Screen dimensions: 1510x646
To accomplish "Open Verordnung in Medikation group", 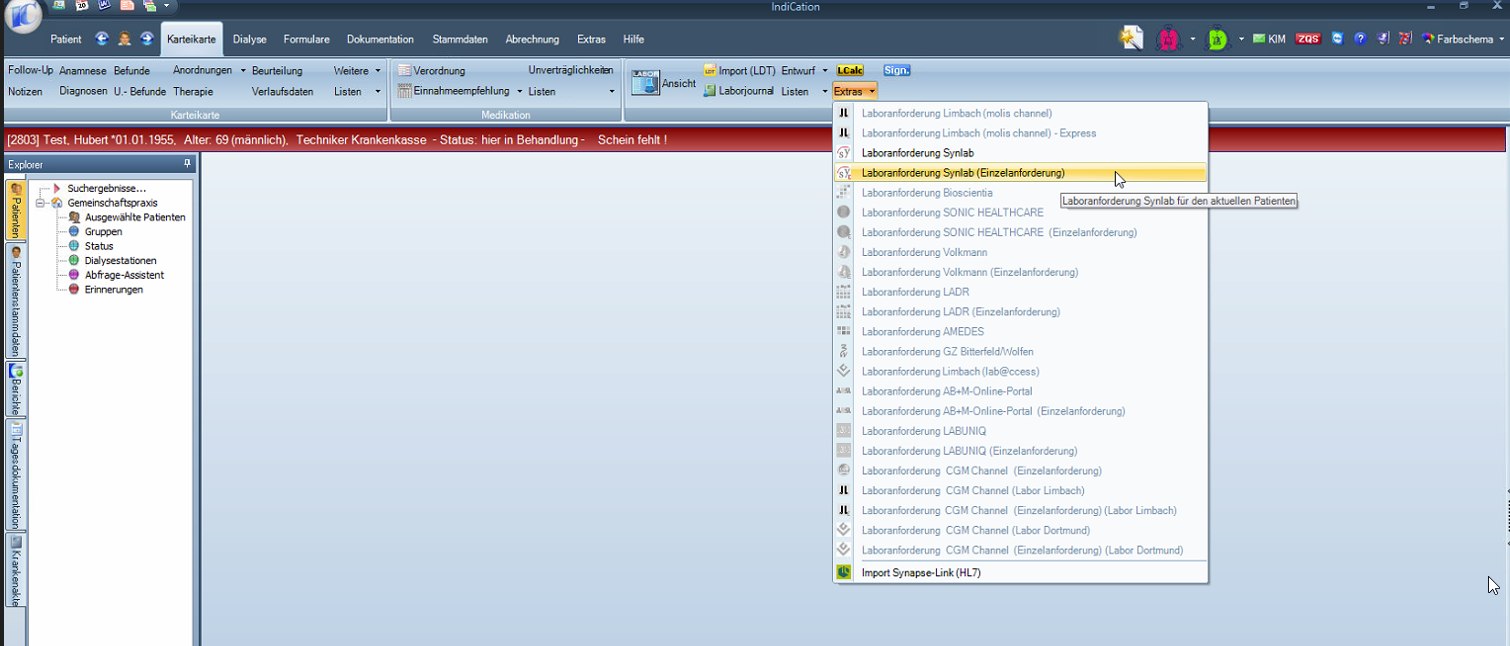I will click(x=438, y=70).
